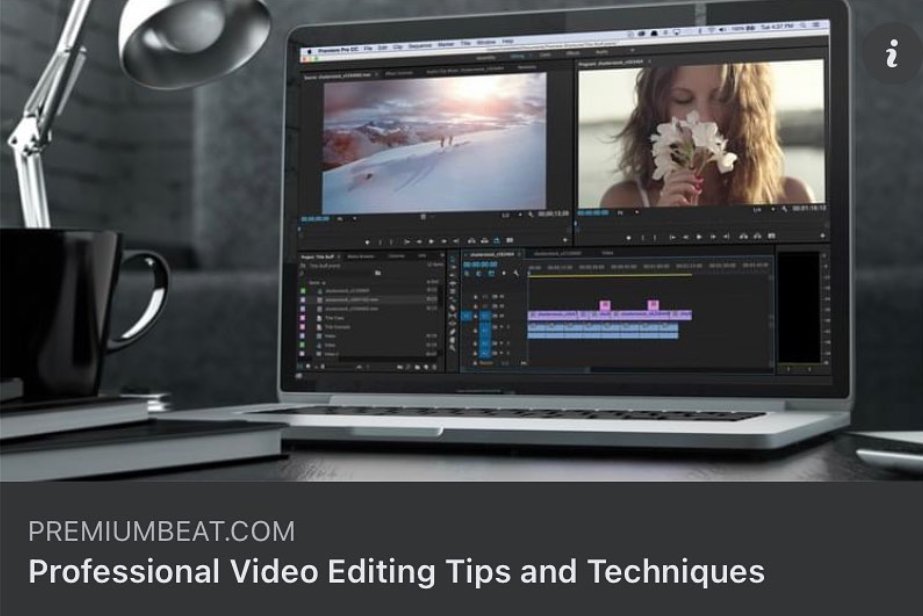Open the Window menu in Premiere Pro

pyautogui.click(x=486, y=42)
